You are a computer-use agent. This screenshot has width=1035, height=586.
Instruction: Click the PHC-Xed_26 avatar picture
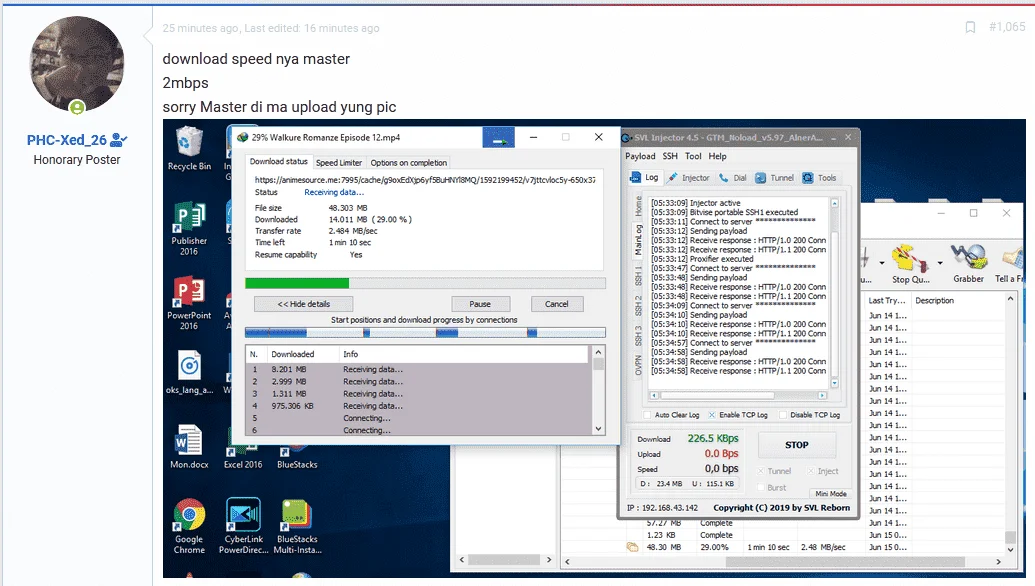(77, 64)
